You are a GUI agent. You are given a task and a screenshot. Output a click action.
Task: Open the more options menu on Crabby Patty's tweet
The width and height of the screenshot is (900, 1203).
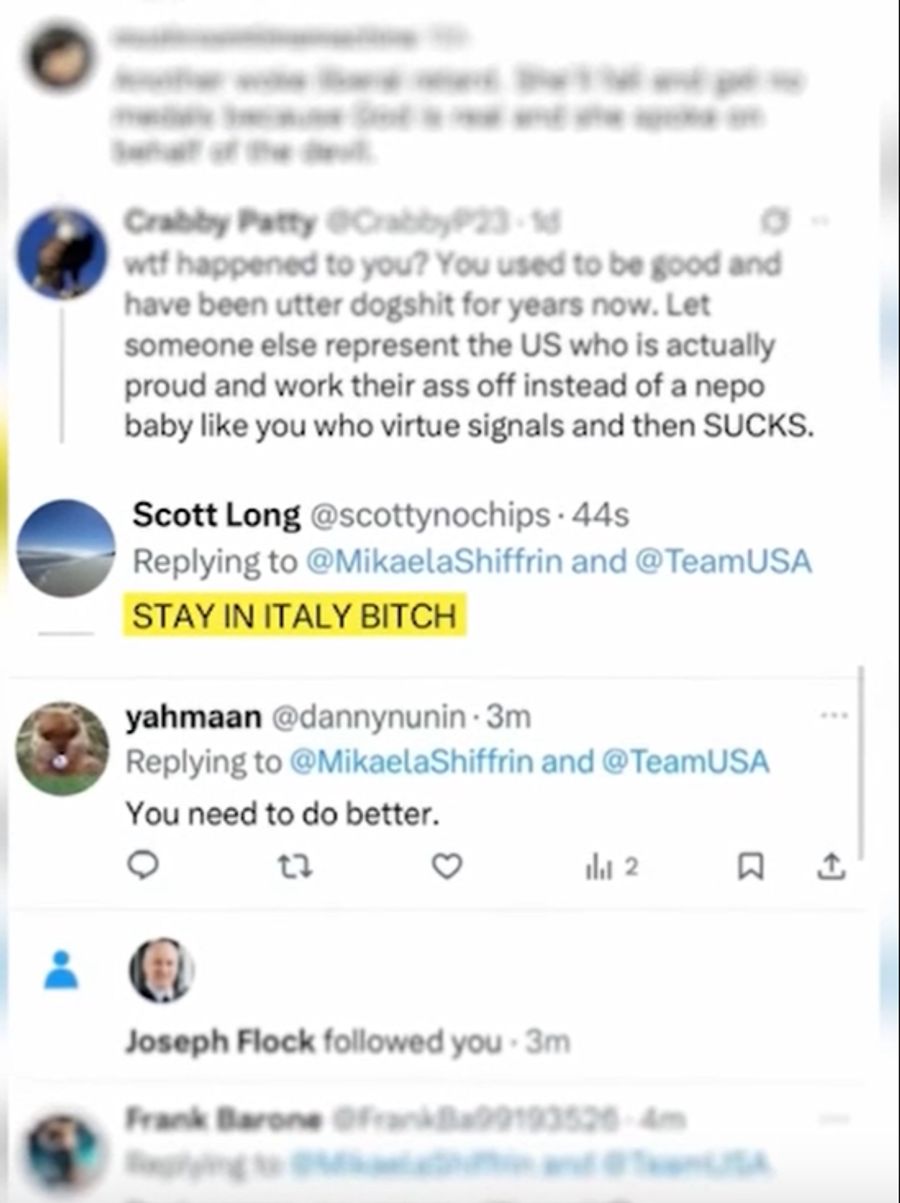click(x=818, y=222)
